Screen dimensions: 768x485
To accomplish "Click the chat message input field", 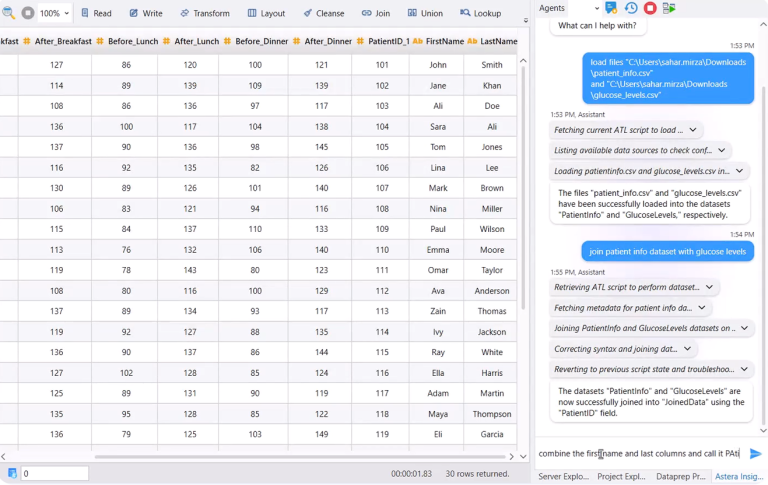I will 640,454.
